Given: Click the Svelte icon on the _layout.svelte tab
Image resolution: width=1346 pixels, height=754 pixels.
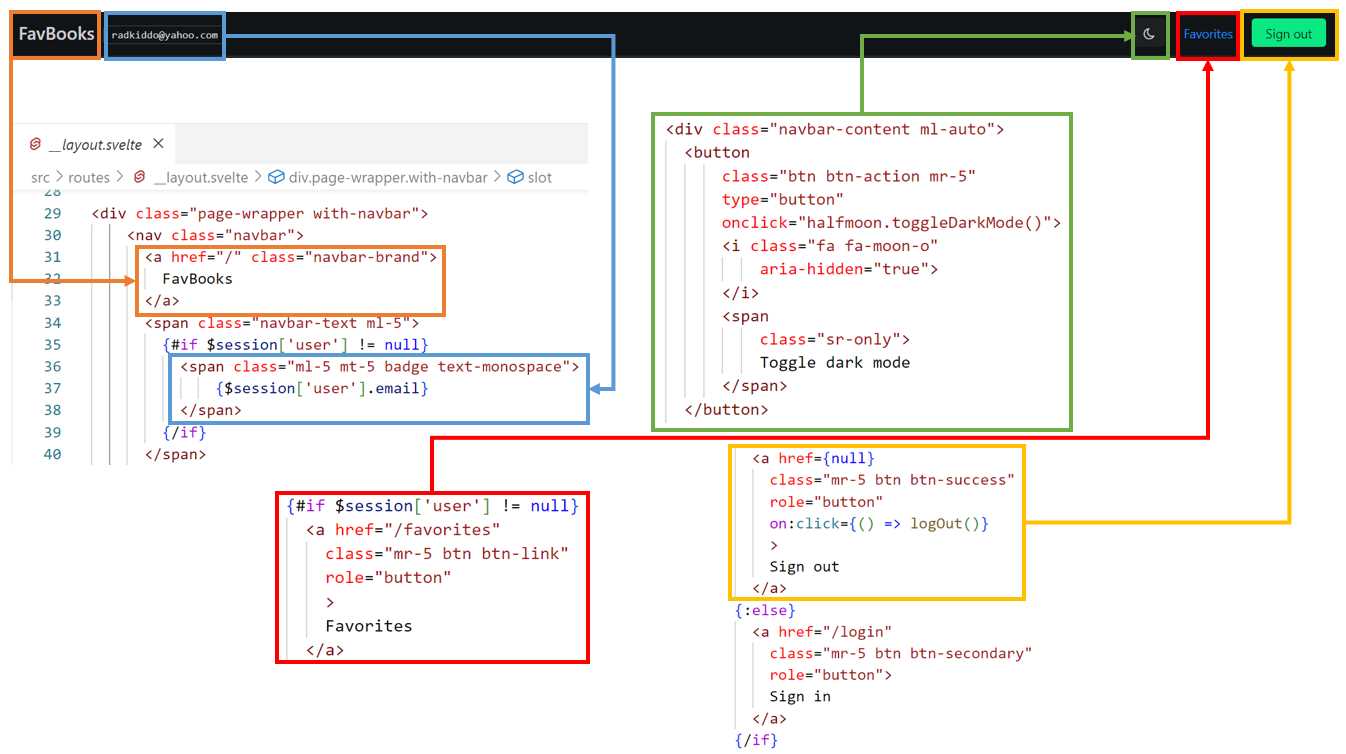Looking at the screenshot, I should click(34, 143).
